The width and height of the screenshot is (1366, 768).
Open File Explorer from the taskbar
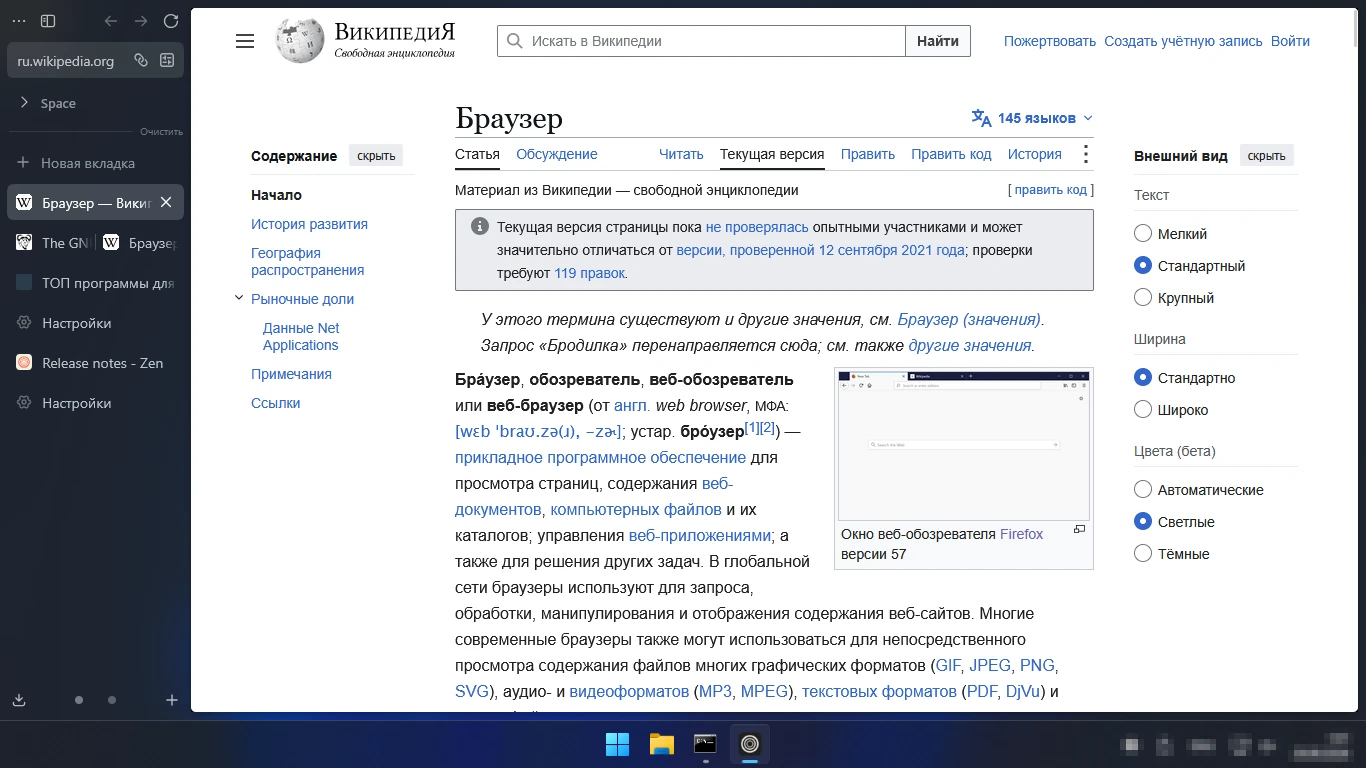pos(662,744)
